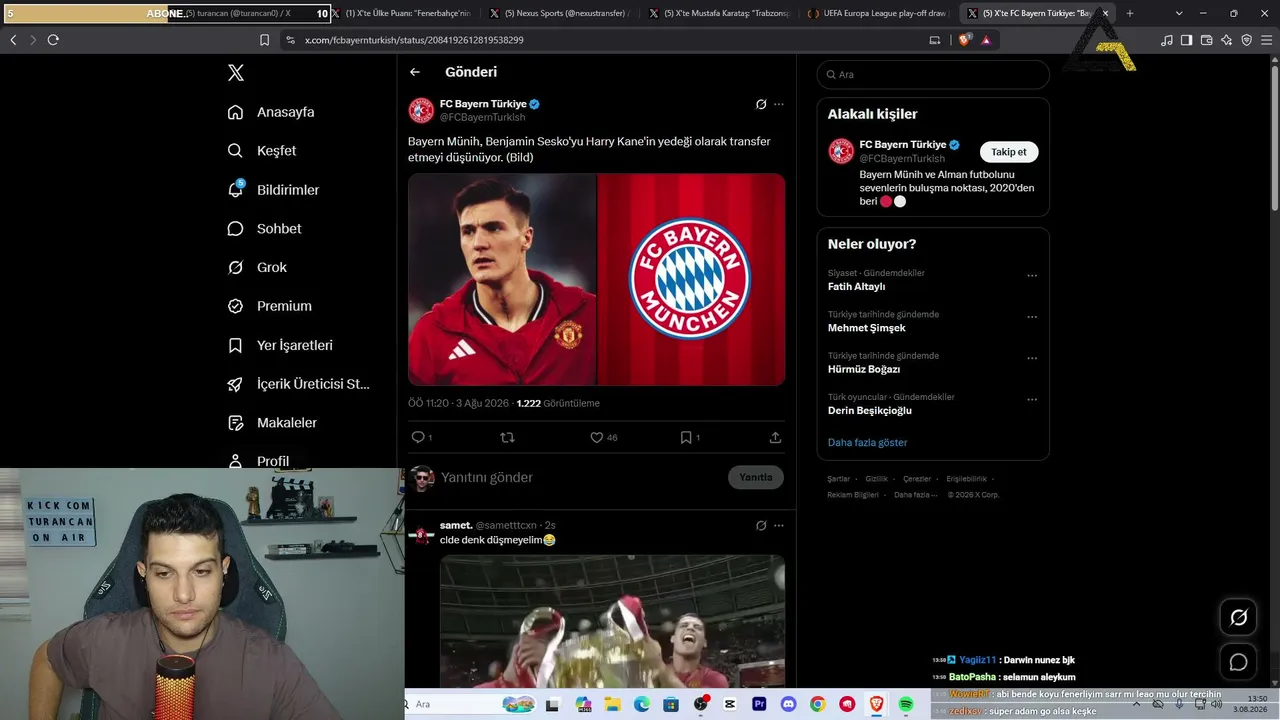Open Yer İşaretleri bookmarks
This screenshot has width=1280, height=720.
pos(280,345)
